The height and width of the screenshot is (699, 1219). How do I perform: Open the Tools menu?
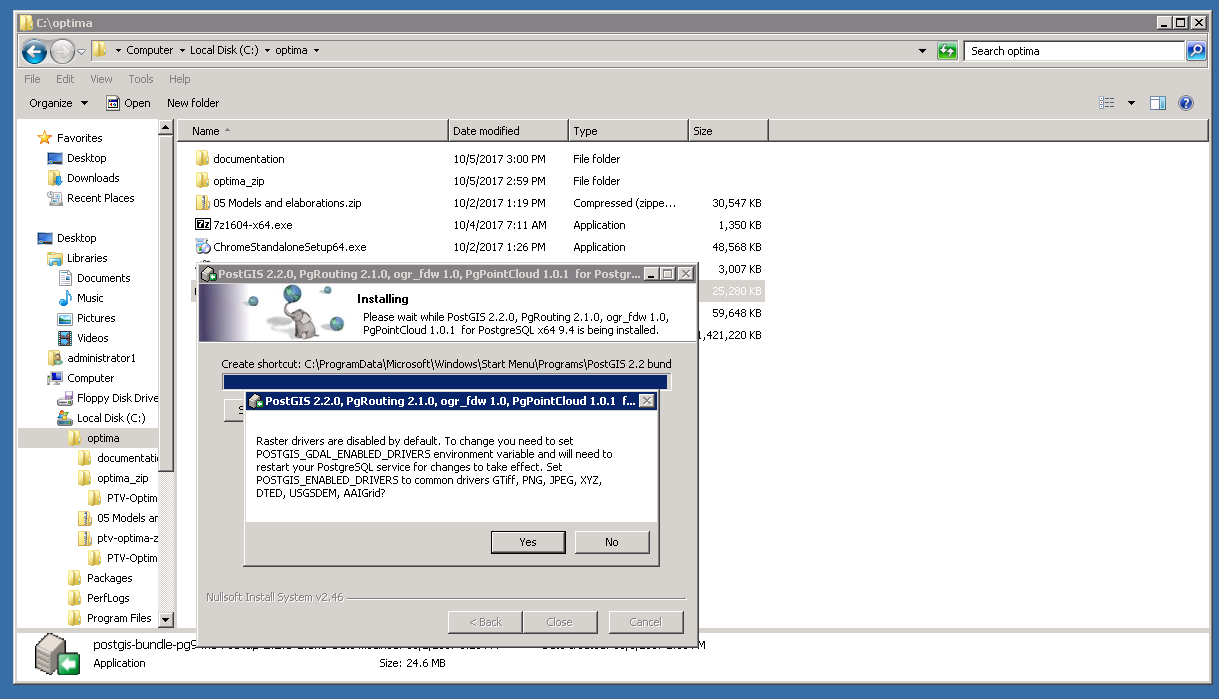pos(141,79)
